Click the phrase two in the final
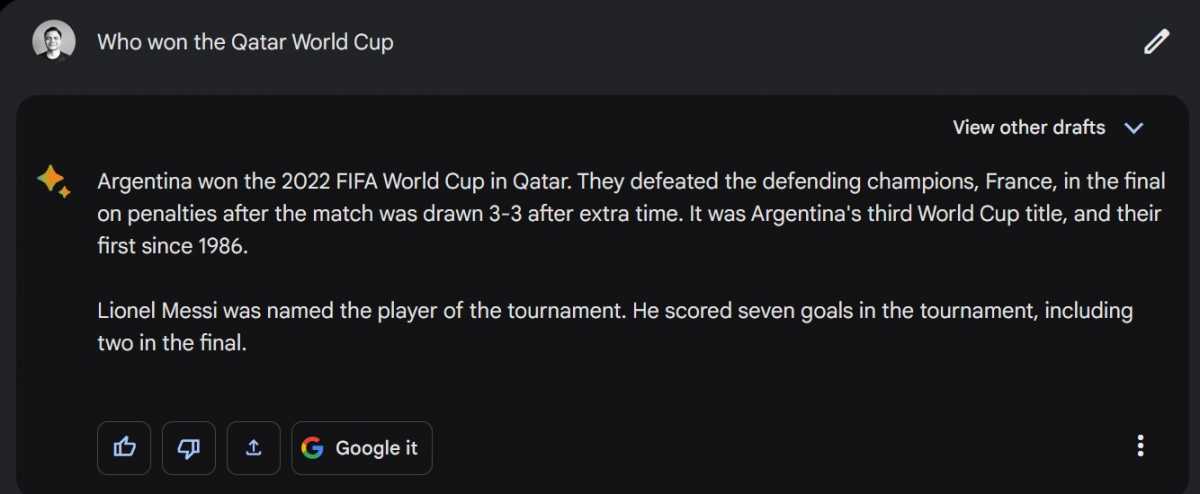Viewport: 1200px width, 494px height. click(x=171, y=343)
